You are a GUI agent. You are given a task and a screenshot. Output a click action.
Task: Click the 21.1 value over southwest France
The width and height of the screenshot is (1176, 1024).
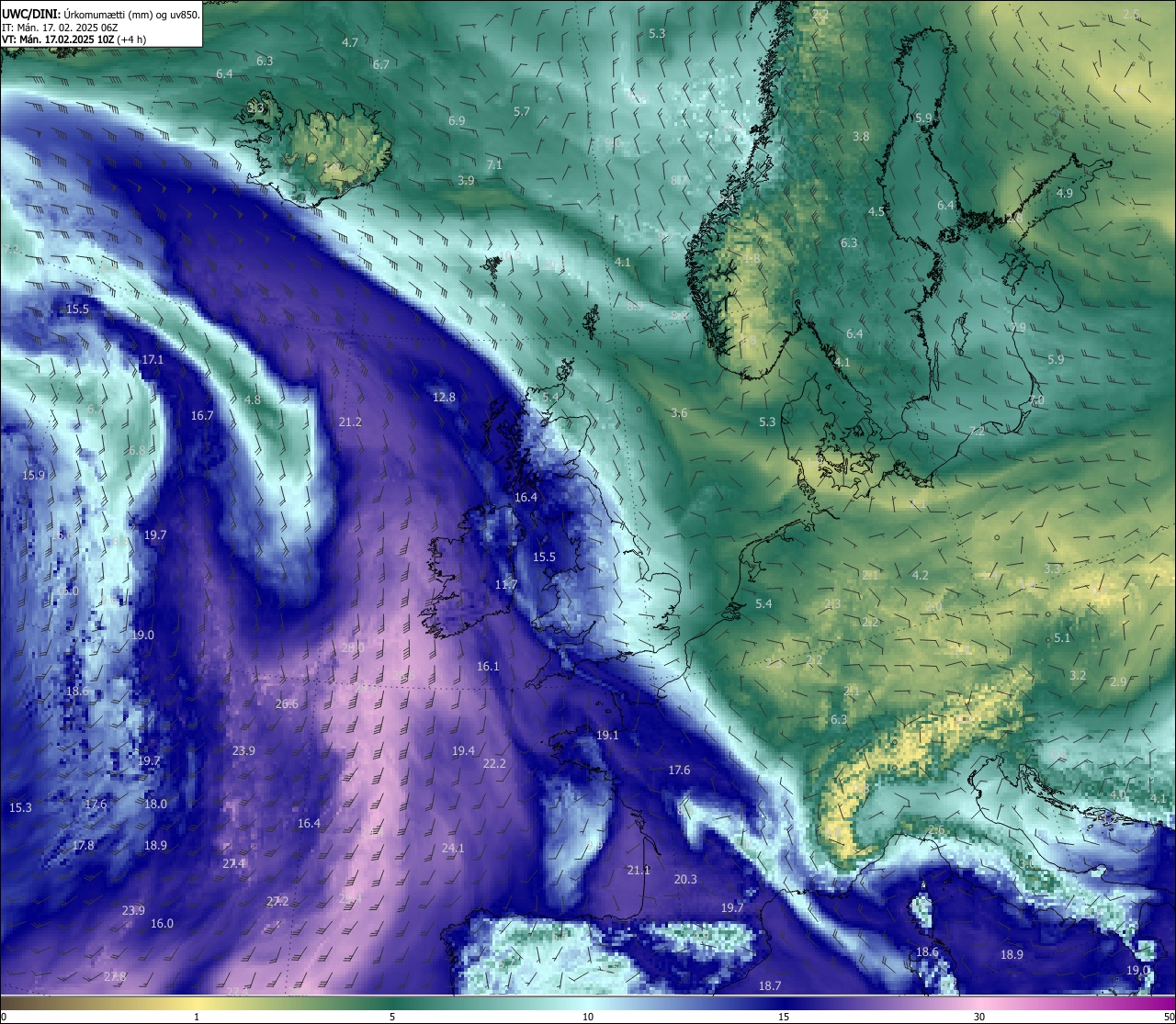point(639,871)
